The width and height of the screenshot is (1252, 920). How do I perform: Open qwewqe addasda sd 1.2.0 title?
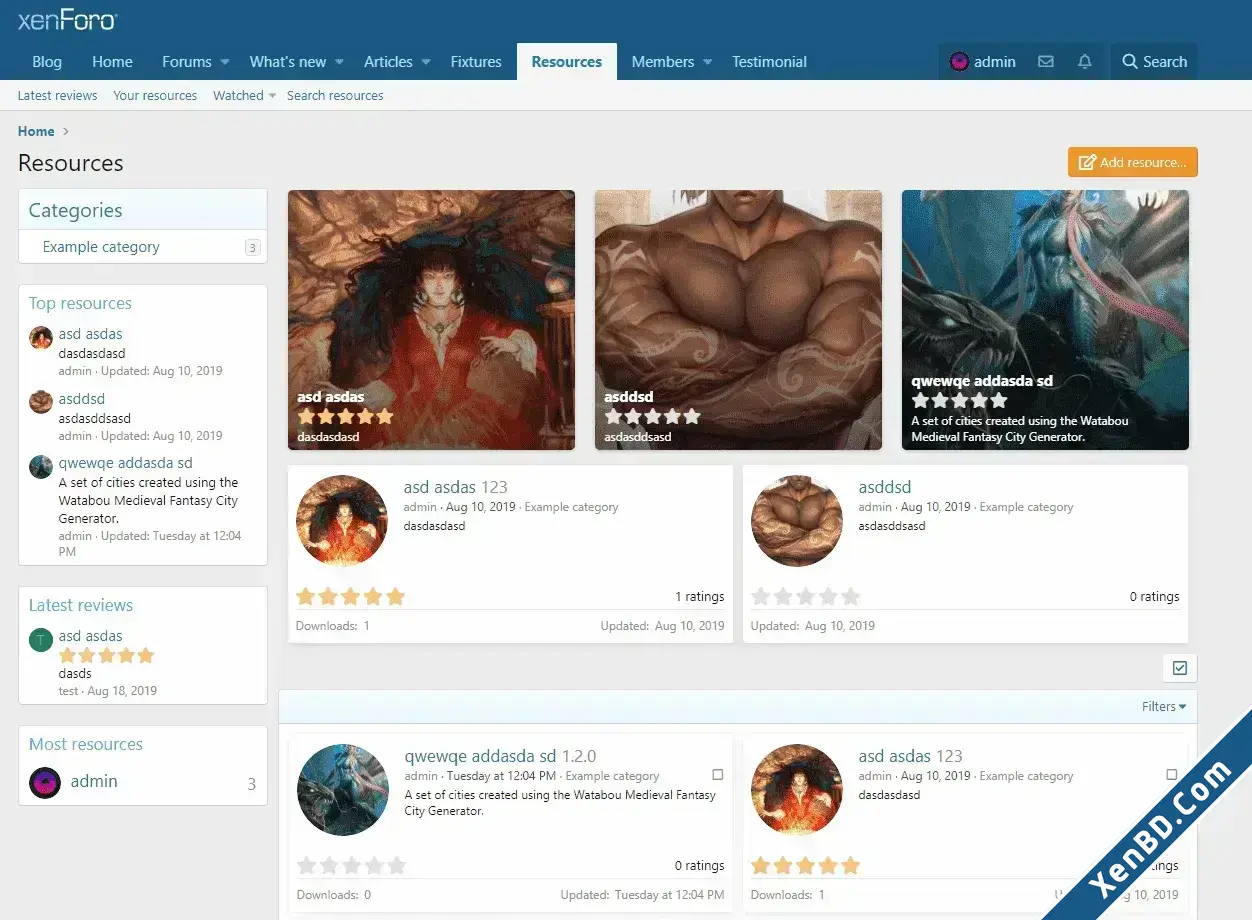point(500,756)
